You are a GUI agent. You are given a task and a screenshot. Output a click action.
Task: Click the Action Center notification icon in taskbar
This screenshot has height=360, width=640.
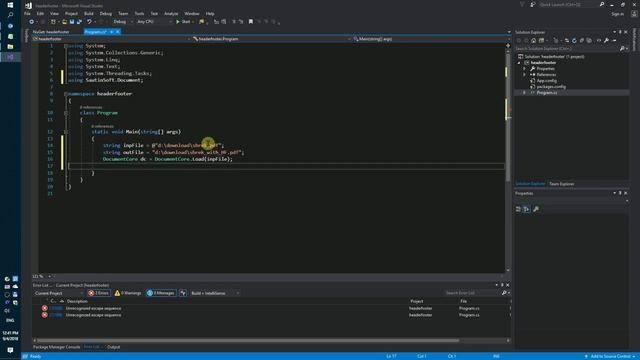coord(10,350)
